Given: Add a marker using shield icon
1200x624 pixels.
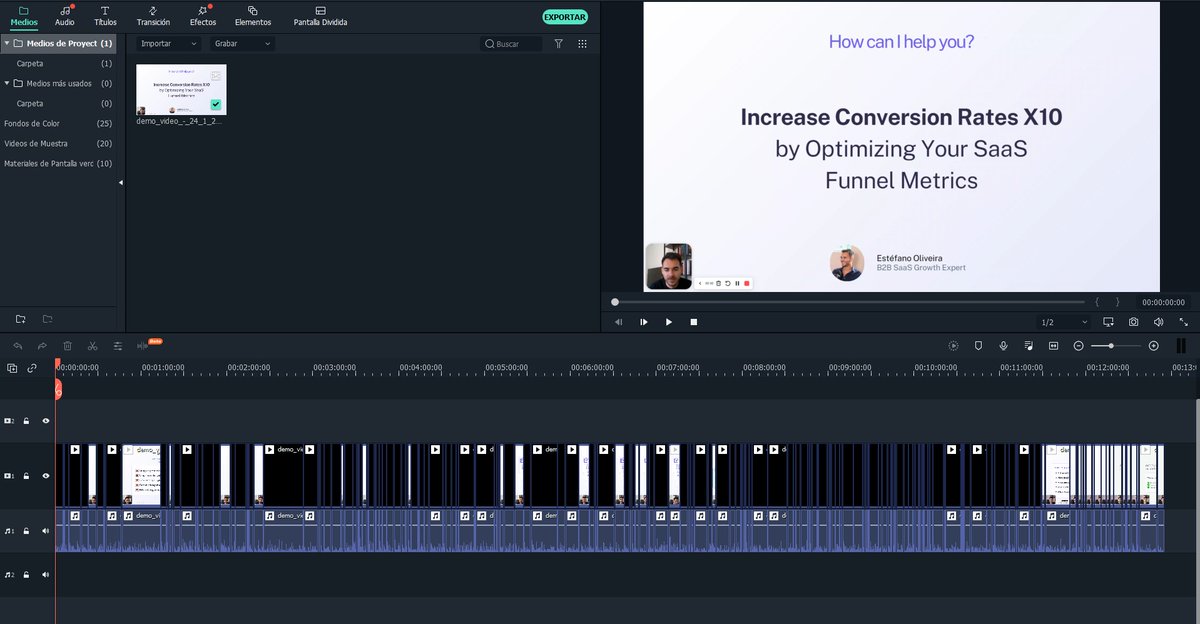Looking at the screenshot, I should tap(978, 346).
